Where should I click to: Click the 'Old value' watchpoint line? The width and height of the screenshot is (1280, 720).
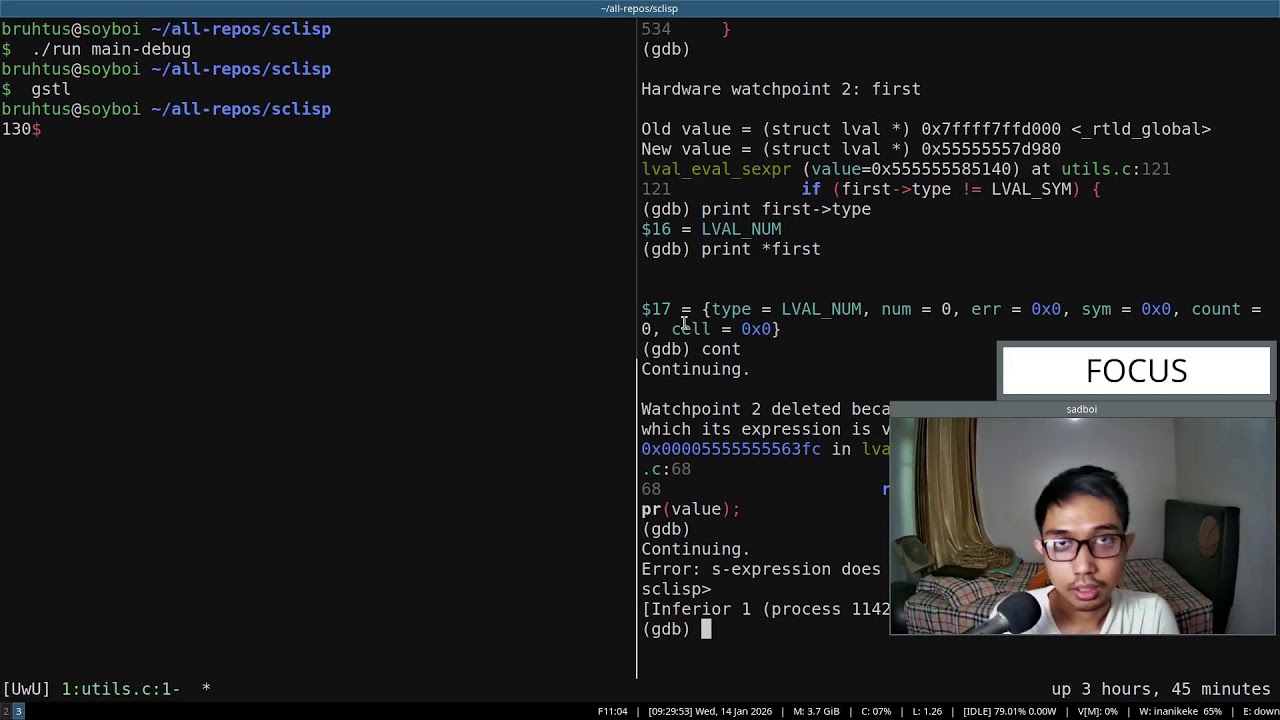point(926,129)
